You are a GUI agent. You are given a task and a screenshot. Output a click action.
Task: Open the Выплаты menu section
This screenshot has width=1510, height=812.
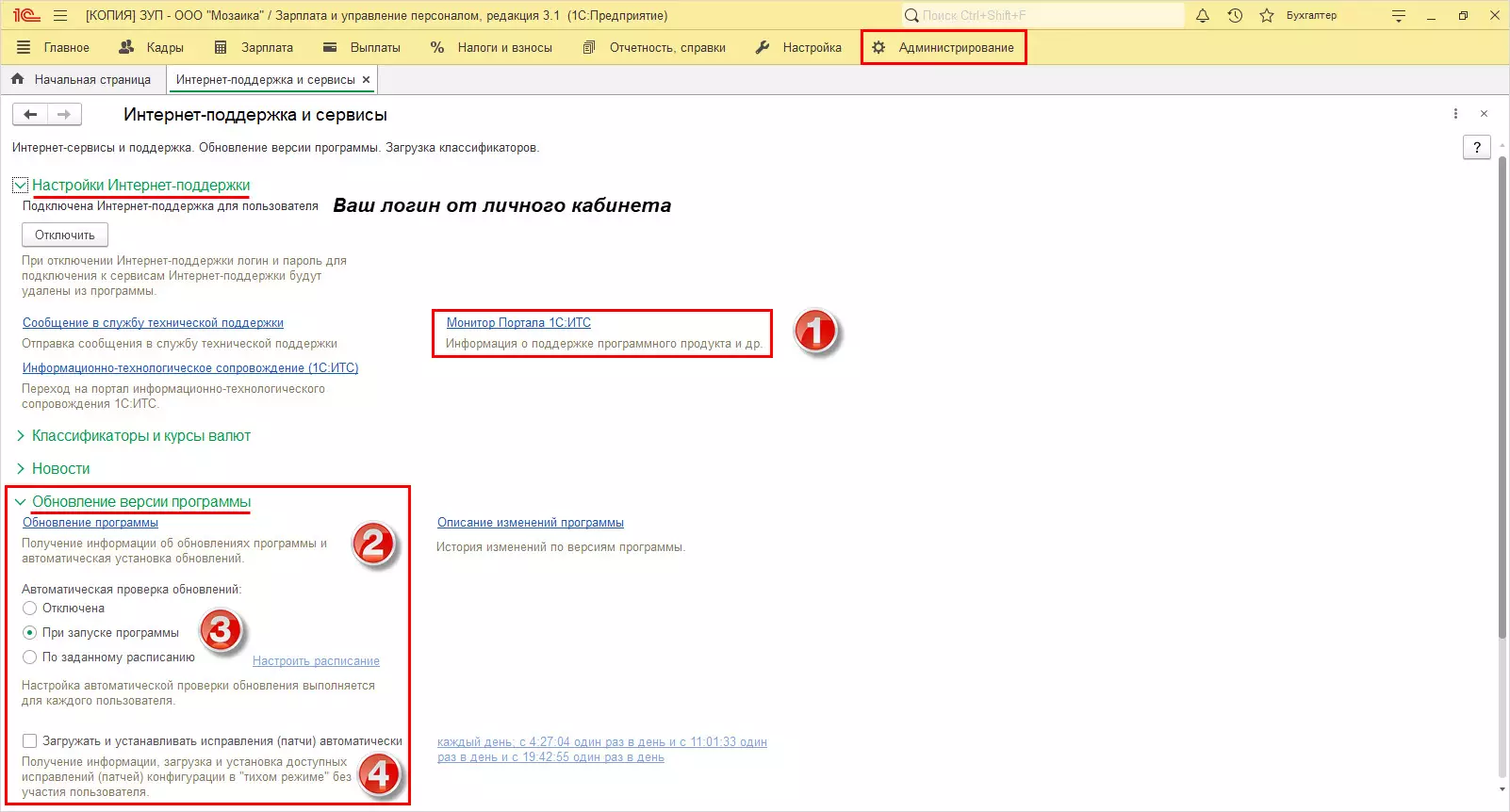point(361,47)
